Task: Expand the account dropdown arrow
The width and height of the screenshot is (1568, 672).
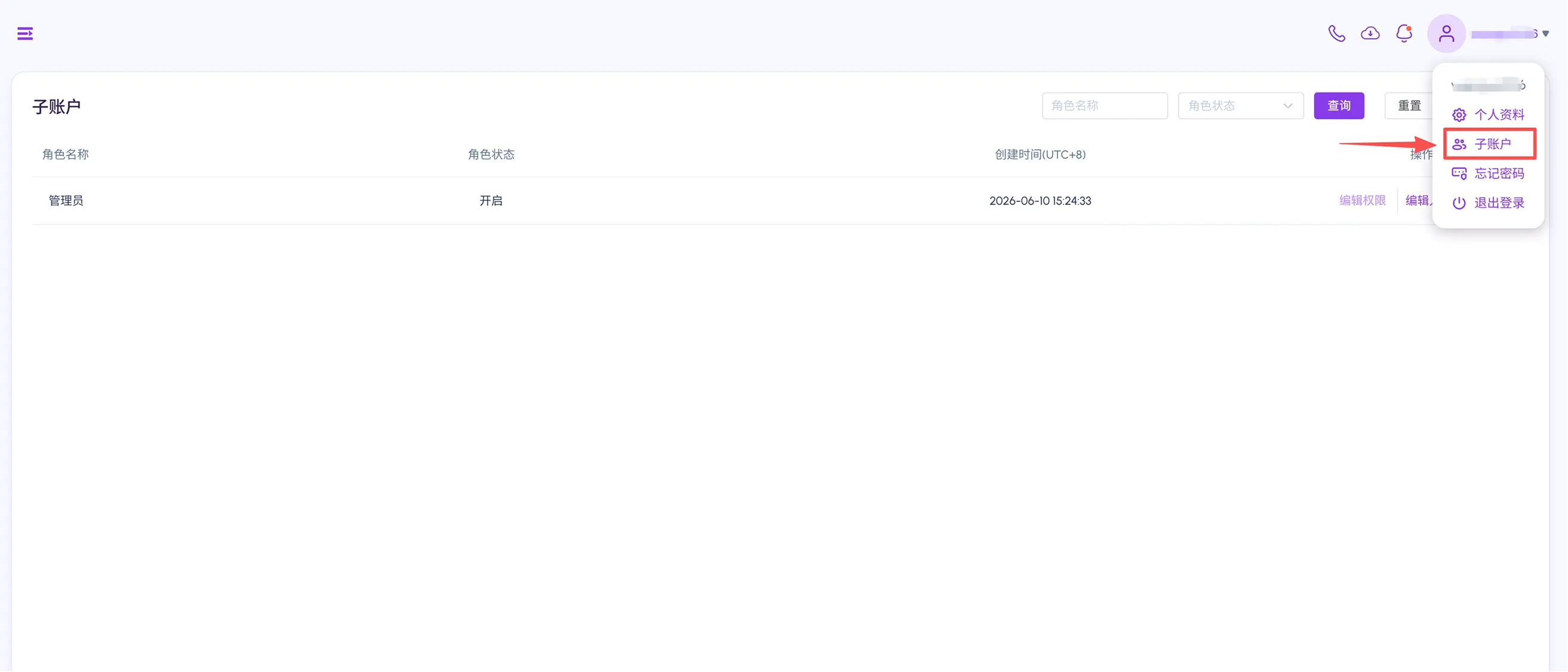Action: tap(1545, 34)
